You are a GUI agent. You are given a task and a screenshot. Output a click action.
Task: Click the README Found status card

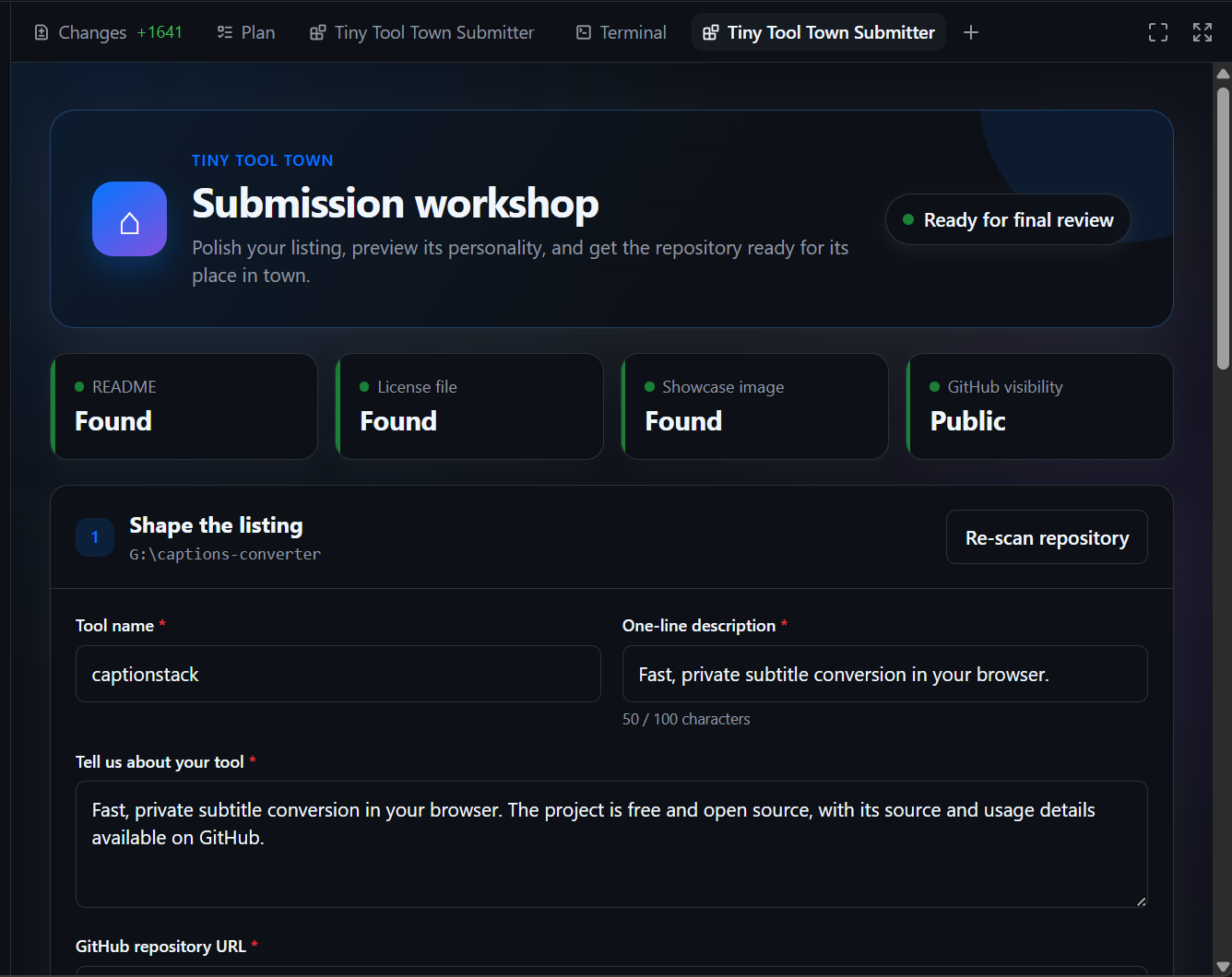coord(184,406)
